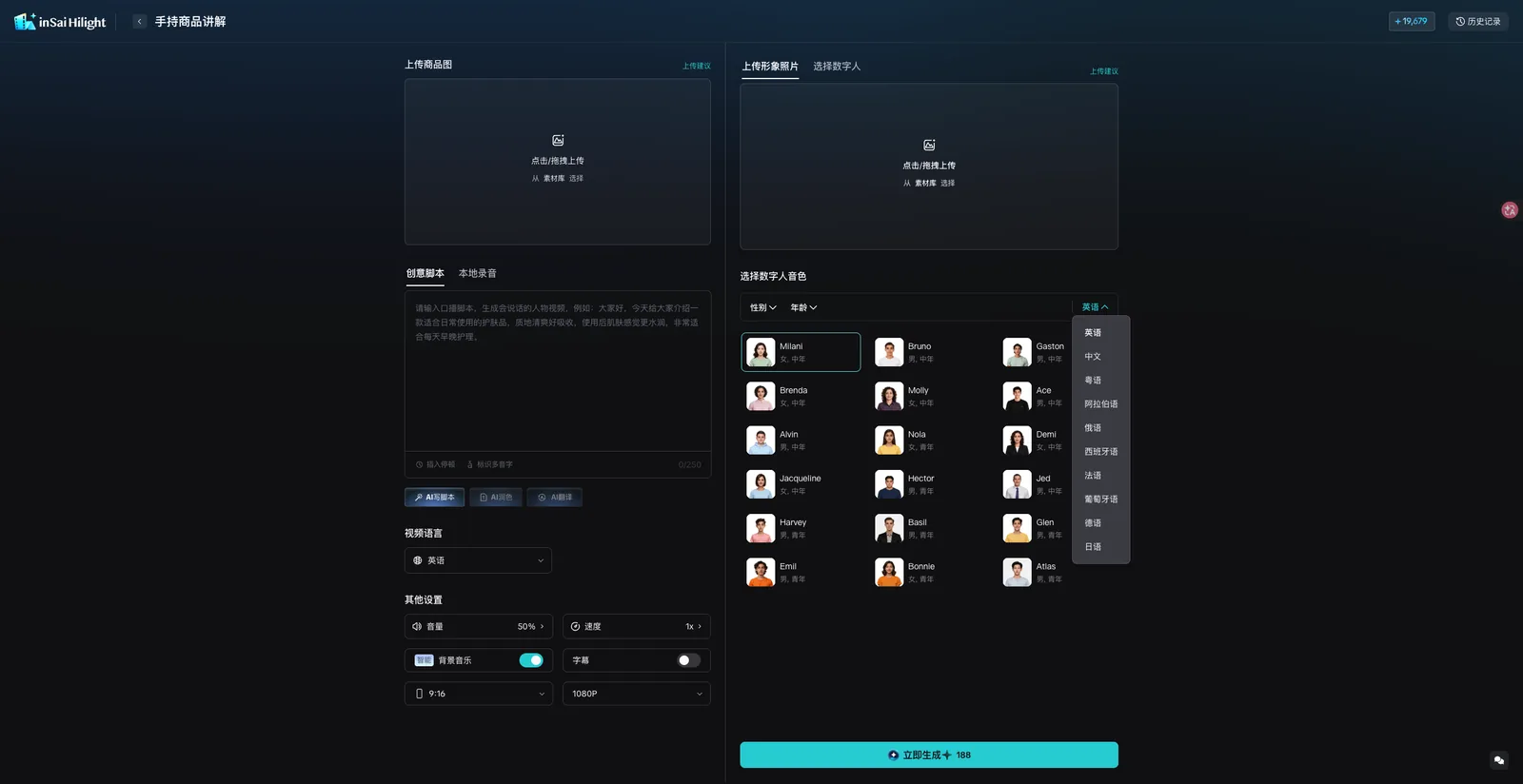Select the 创意脚本 tab
The height and width of the screenshot is (784, 1523).
click(425, 273)
